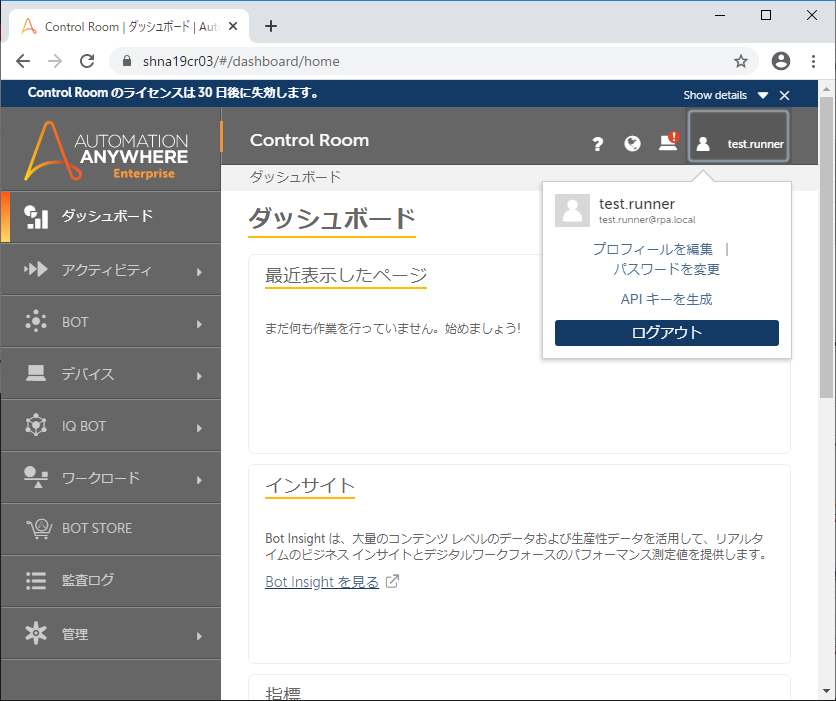836x701 pixels.
Task: Open デバイス sidebar menu
Action: (x=111, y=374)
